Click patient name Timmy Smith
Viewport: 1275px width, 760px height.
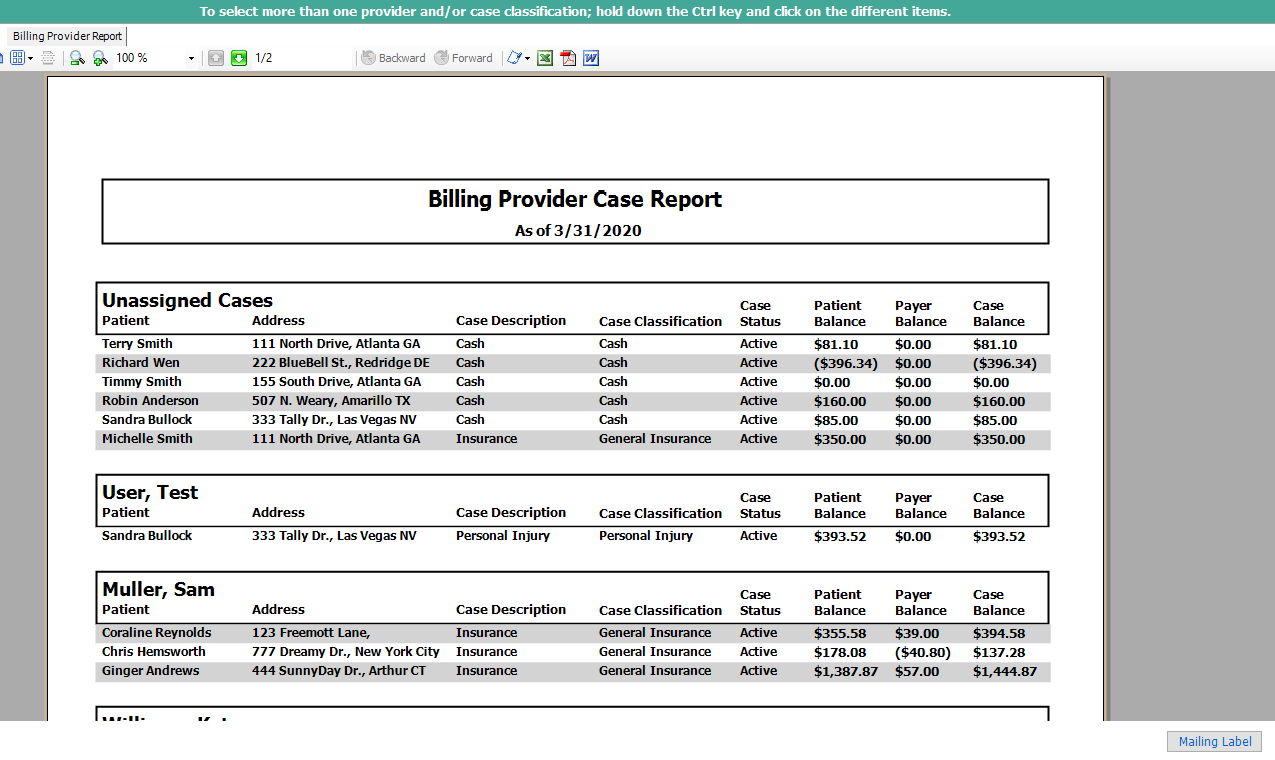pyautogui.click(x=142, y=381)
